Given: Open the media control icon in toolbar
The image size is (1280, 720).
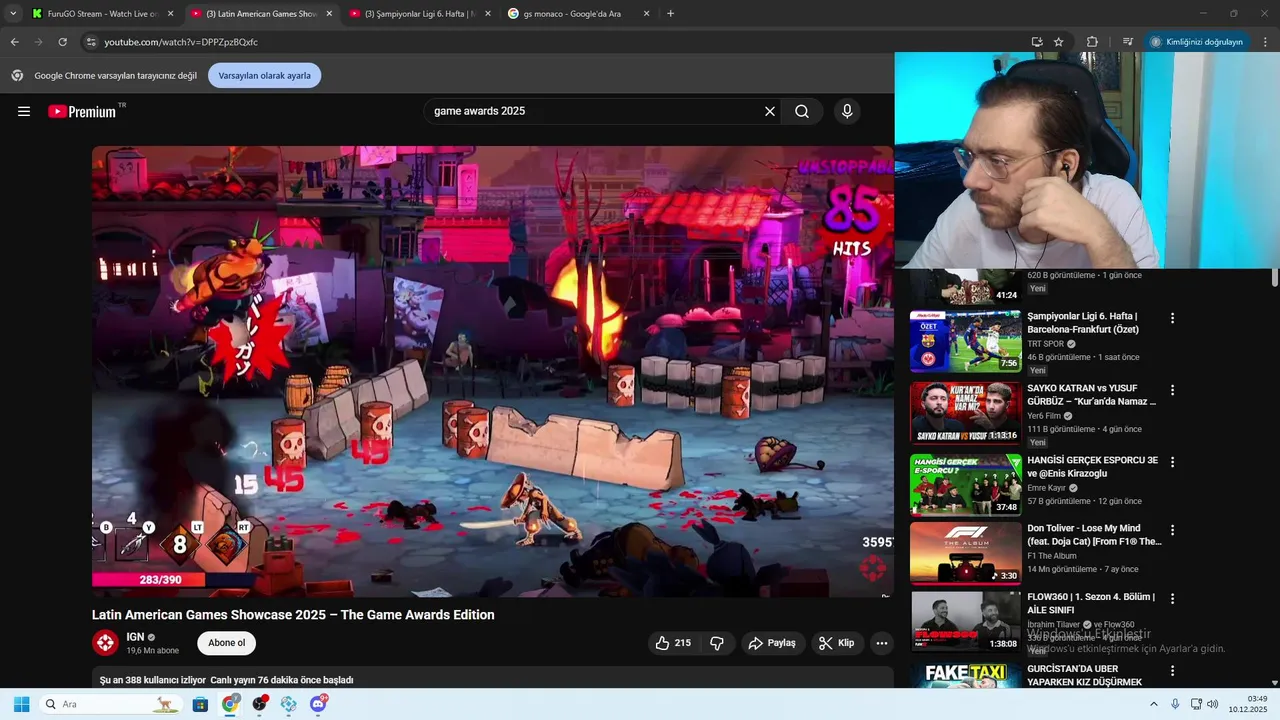Looking at the screenshot, I should tap(1128, 42).
